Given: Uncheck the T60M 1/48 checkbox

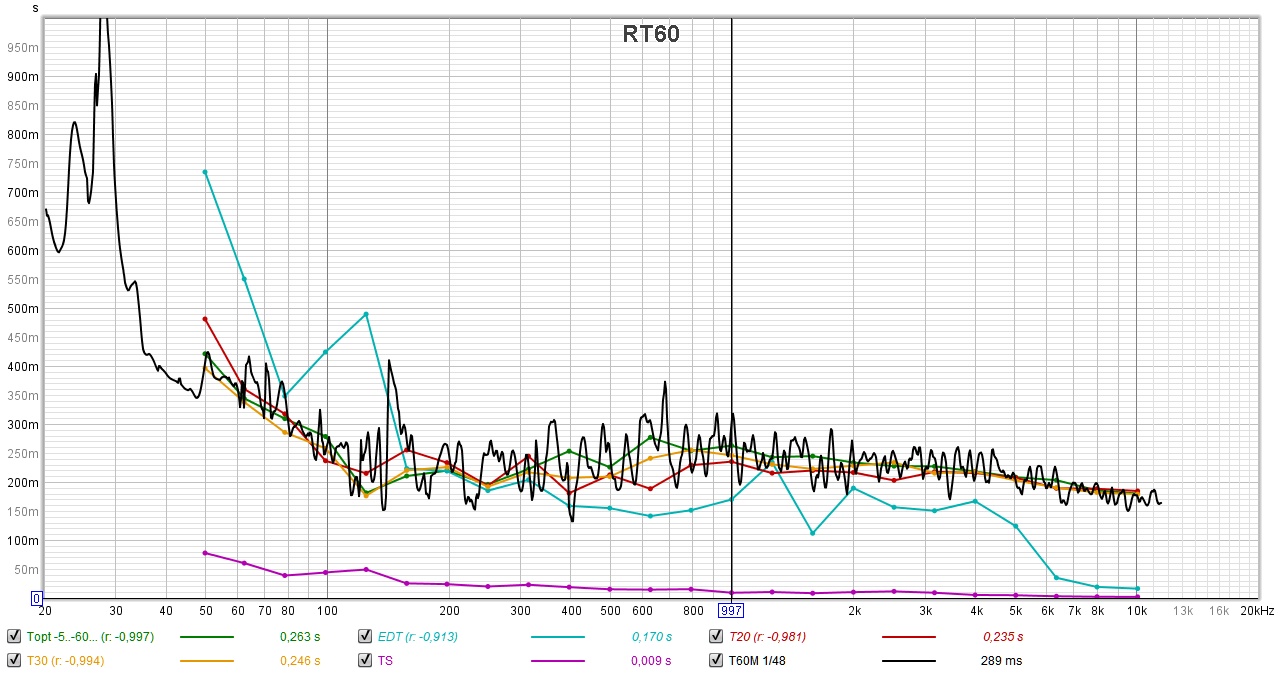Looking at the screenshot, I should [716, 660].
